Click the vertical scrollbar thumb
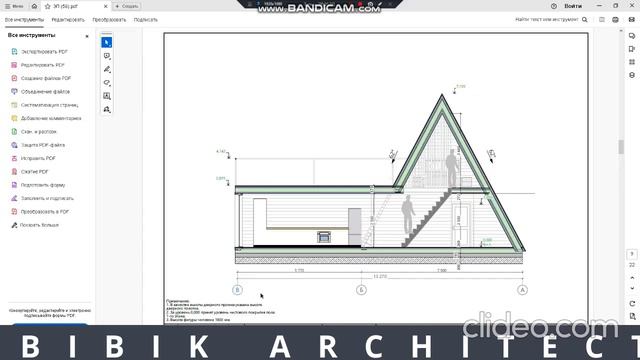The height and width of the screenshot is (360, 640). click(x=621, y=147)
